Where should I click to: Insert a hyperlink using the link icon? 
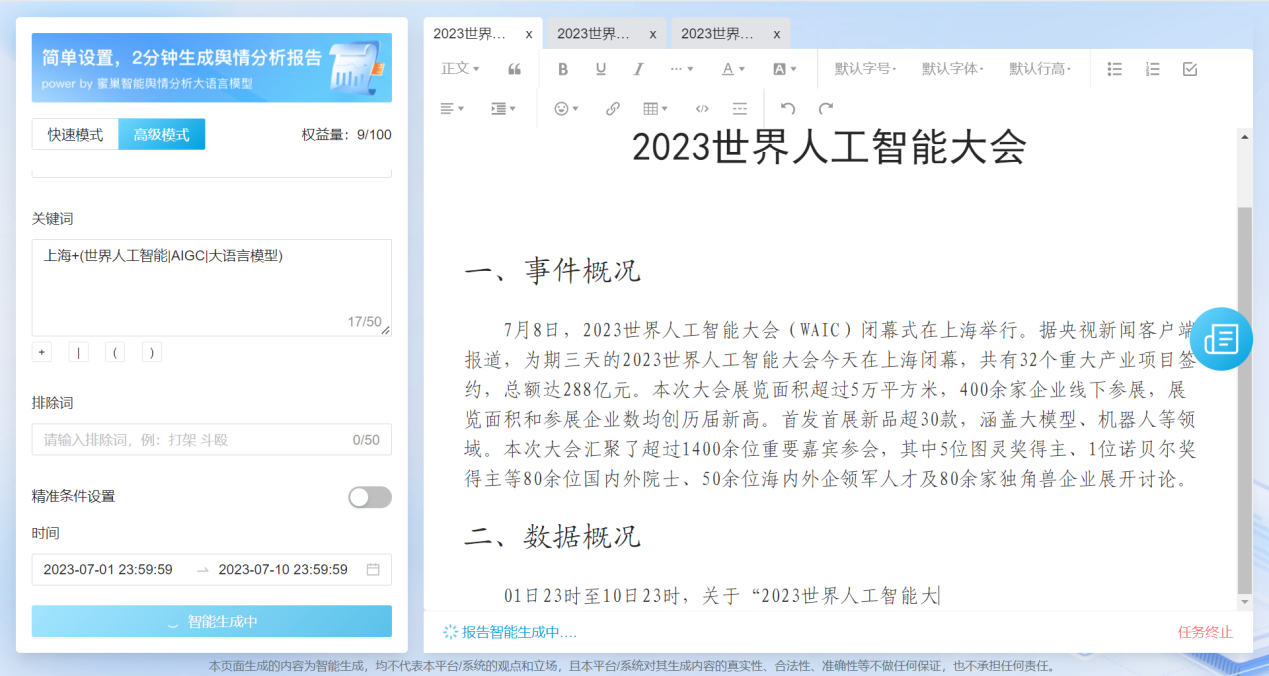click(x=612, y=107)
